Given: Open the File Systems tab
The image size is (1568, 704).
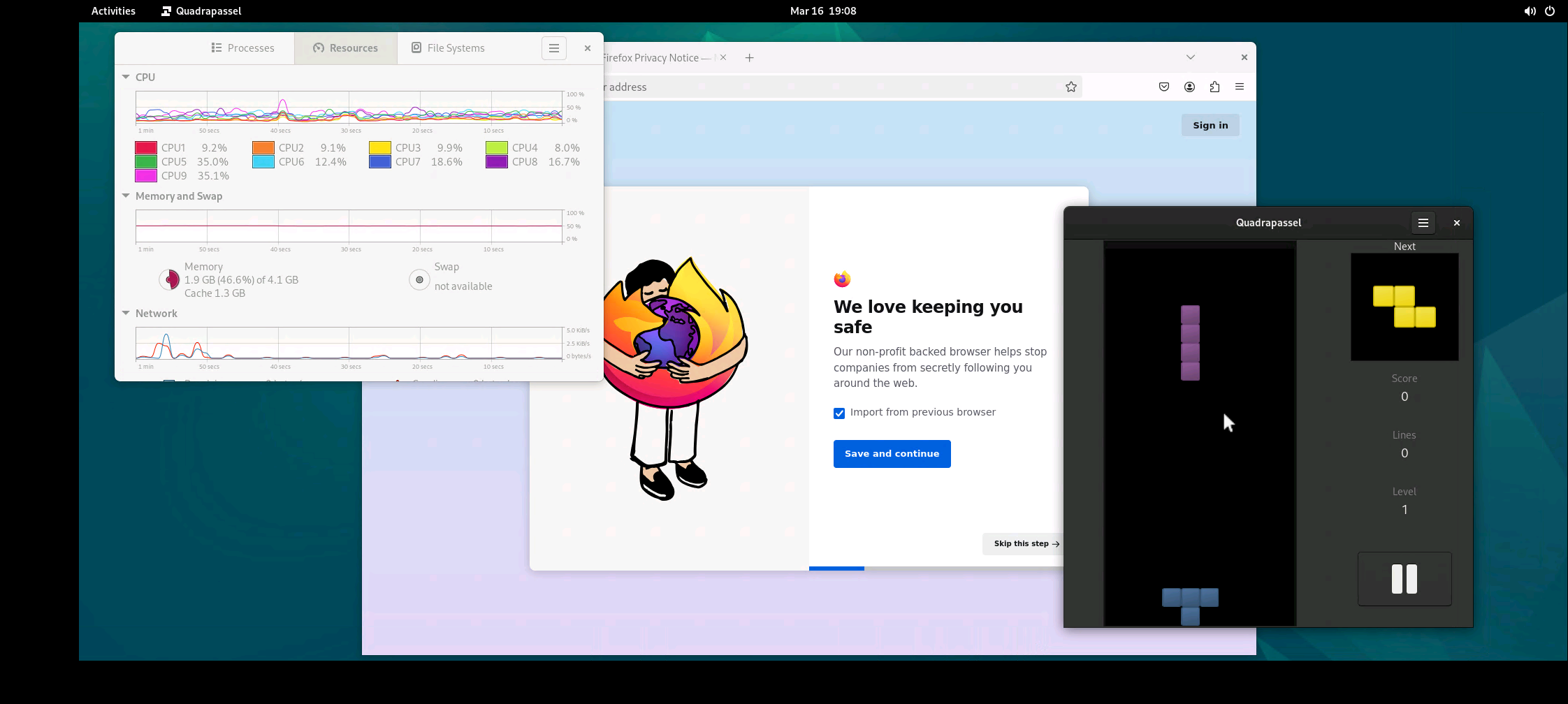Looking at the screenshot, I should (x=448, y=48).
